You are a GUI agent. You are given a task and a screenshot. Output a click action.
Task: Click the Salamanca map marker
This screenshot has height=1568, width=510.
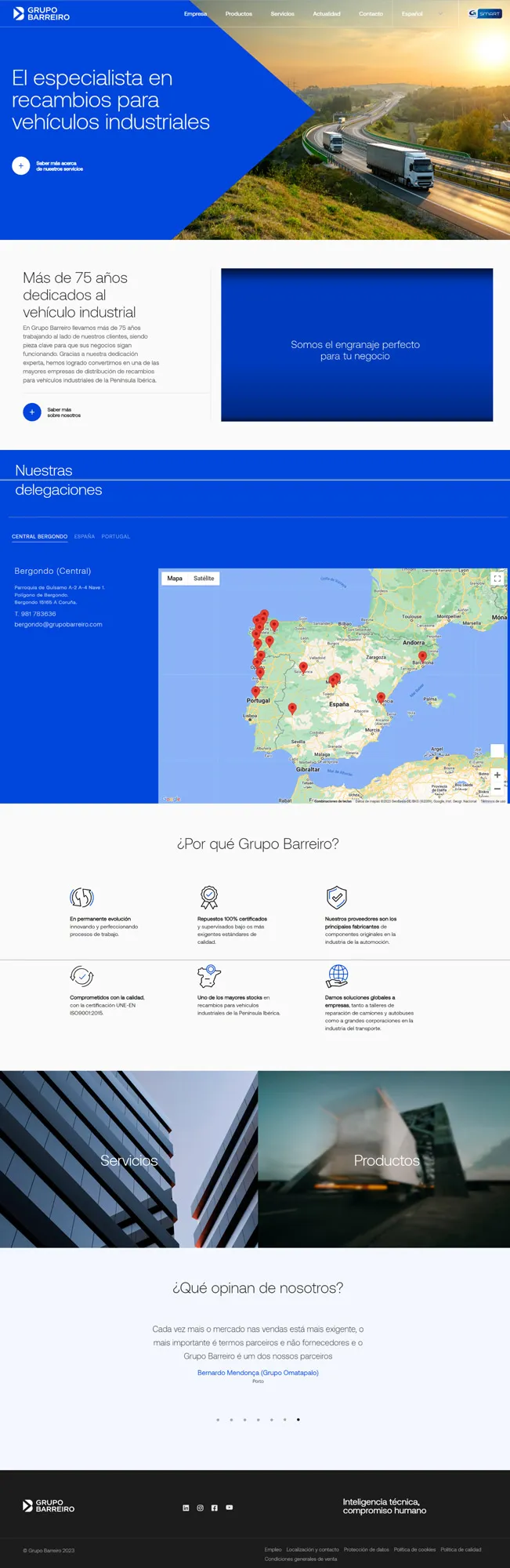click(x=303, y=667)
